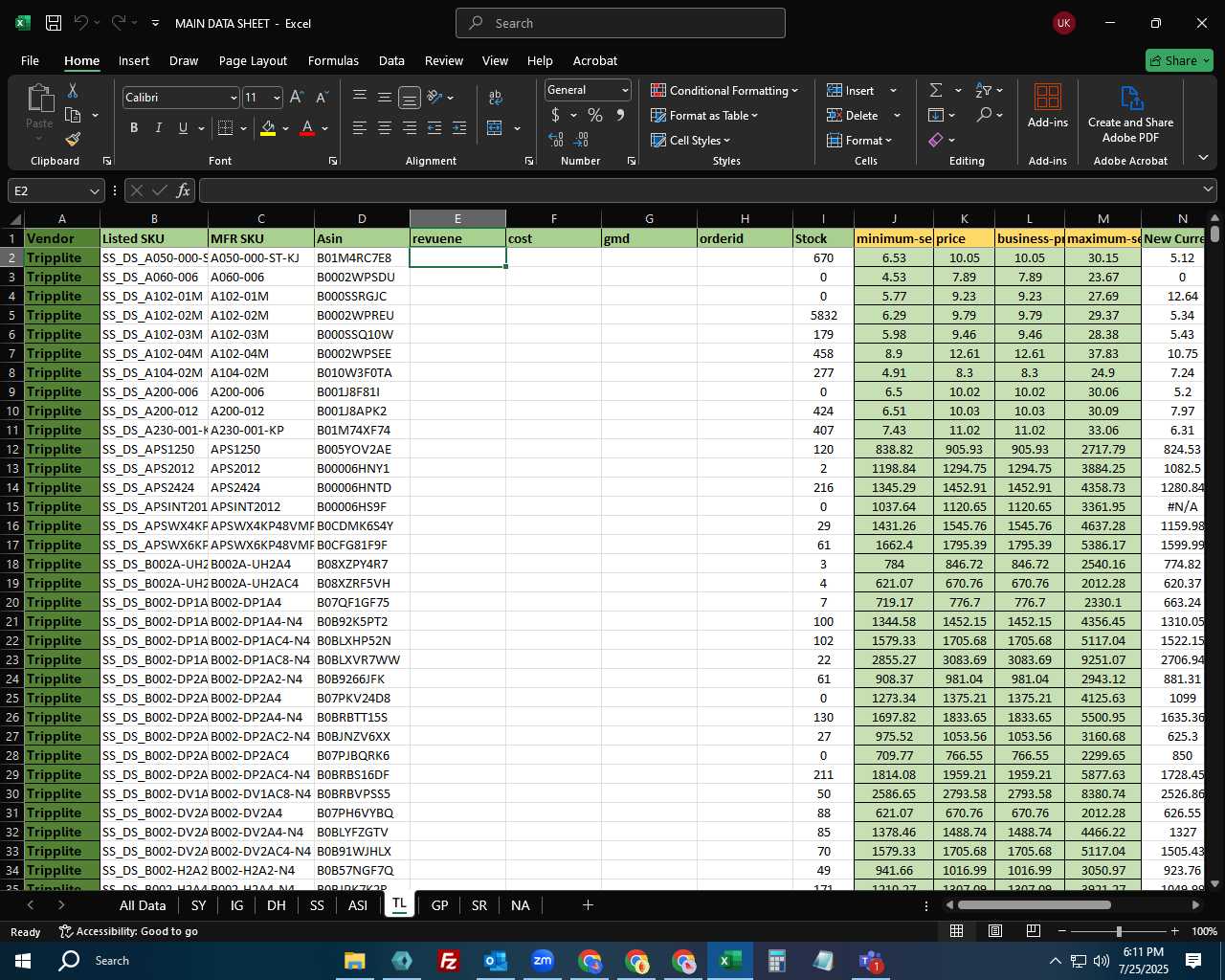
Task: Switch to Page Layout view icon
Action: (x=995, y=930)
